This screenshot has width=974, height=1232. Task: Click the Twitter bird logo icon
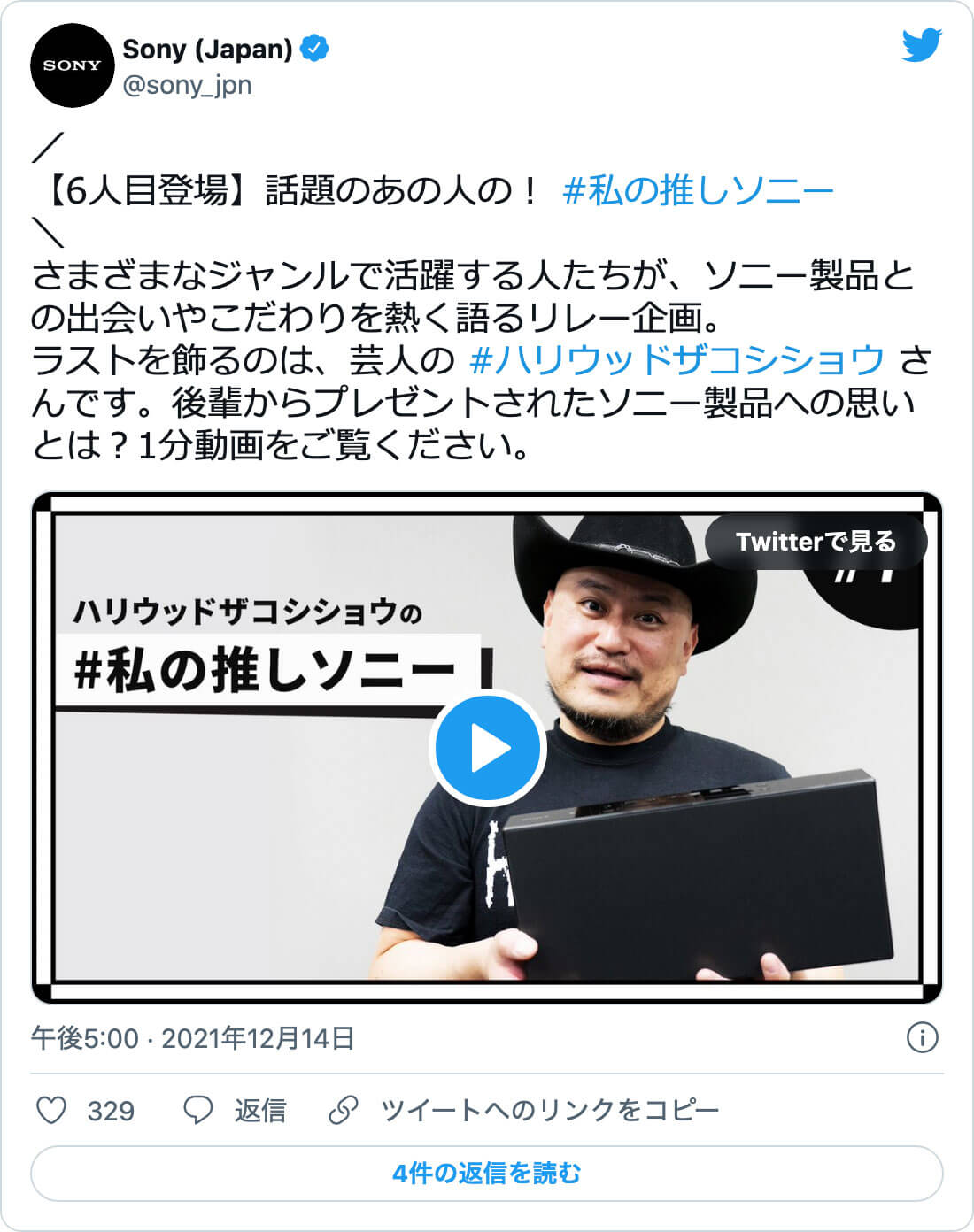tap(922, 45)
